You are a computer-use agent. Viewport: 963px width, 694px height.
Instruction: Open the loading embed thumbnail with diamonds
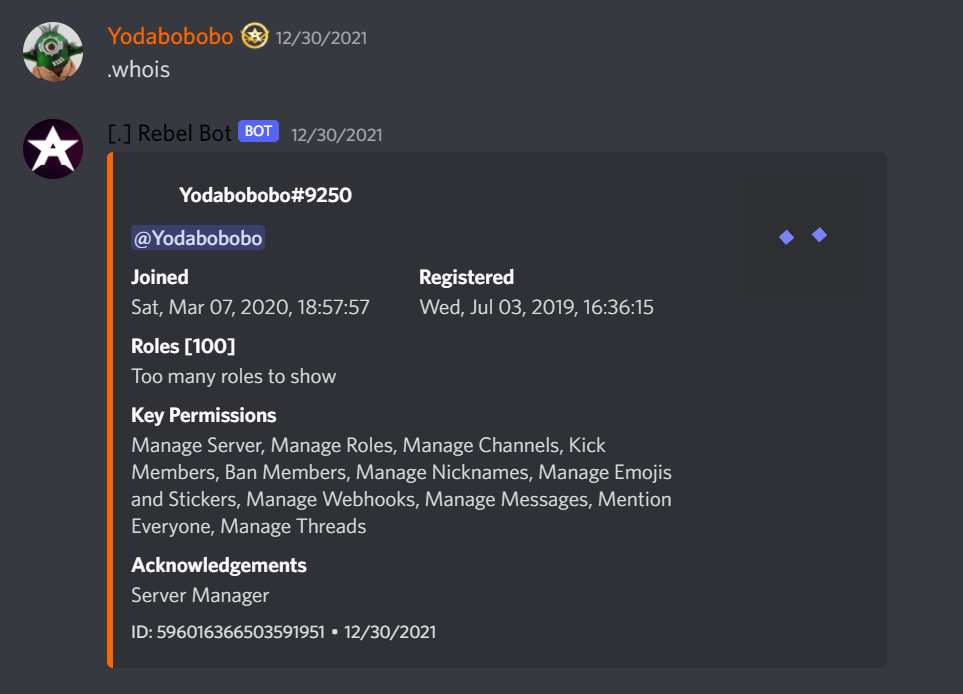pyautogui.click(x=803, y=236)
